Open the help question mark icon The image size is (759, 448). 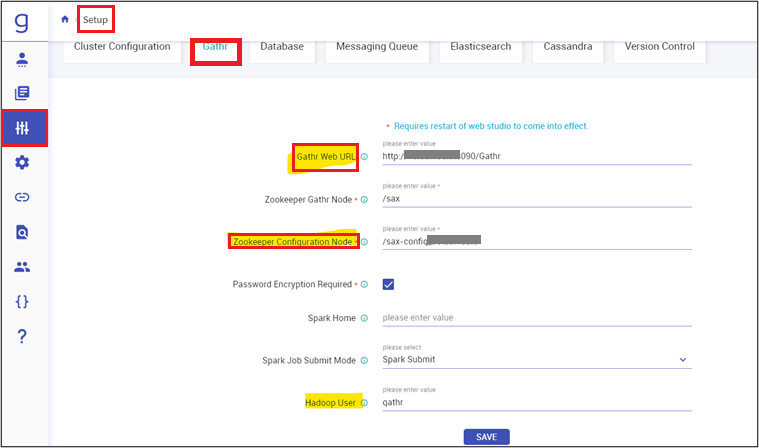click(22, 337)
